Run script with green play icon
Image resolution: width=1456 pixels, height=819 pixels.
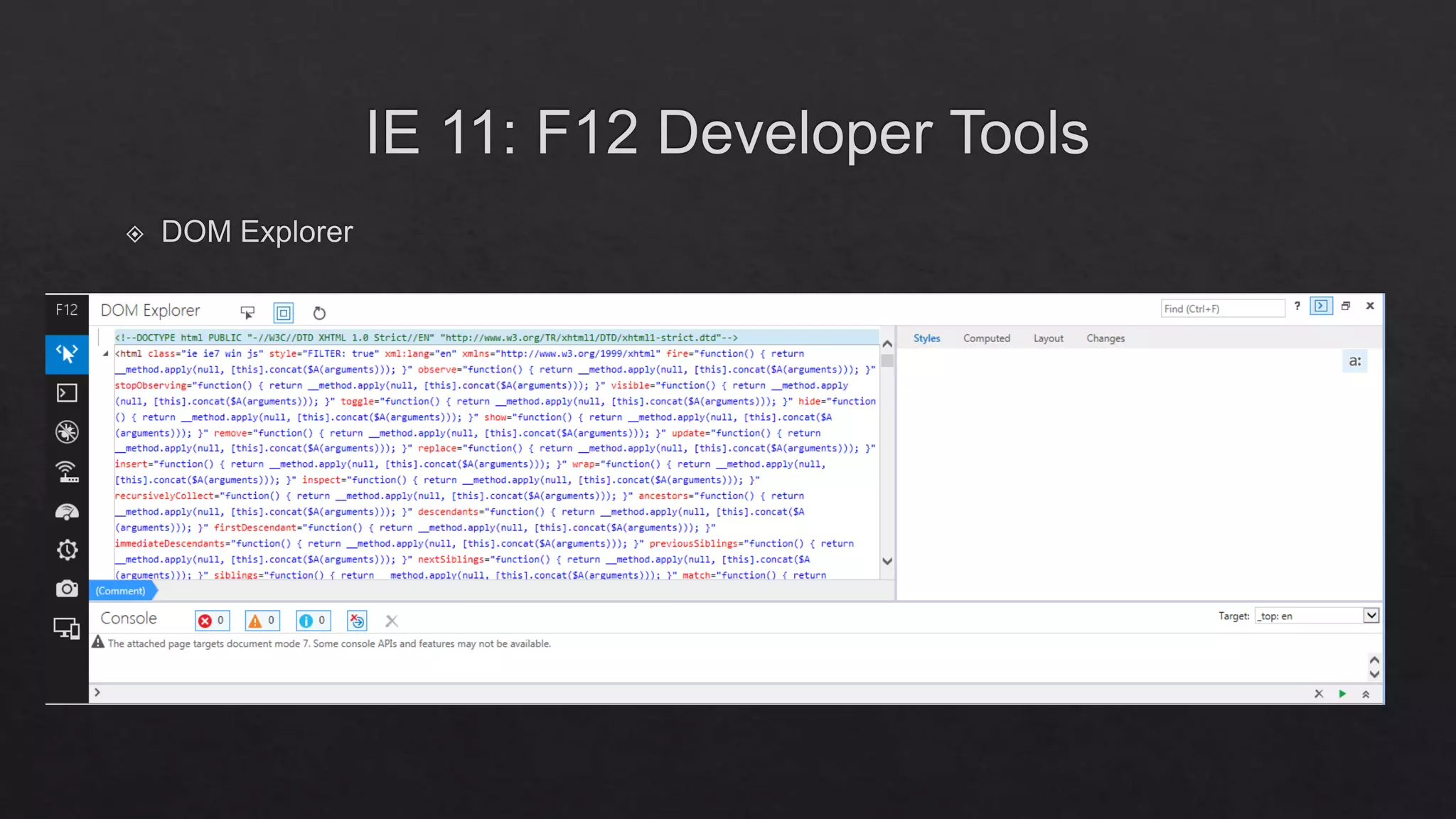click(x=1342, y=694)
